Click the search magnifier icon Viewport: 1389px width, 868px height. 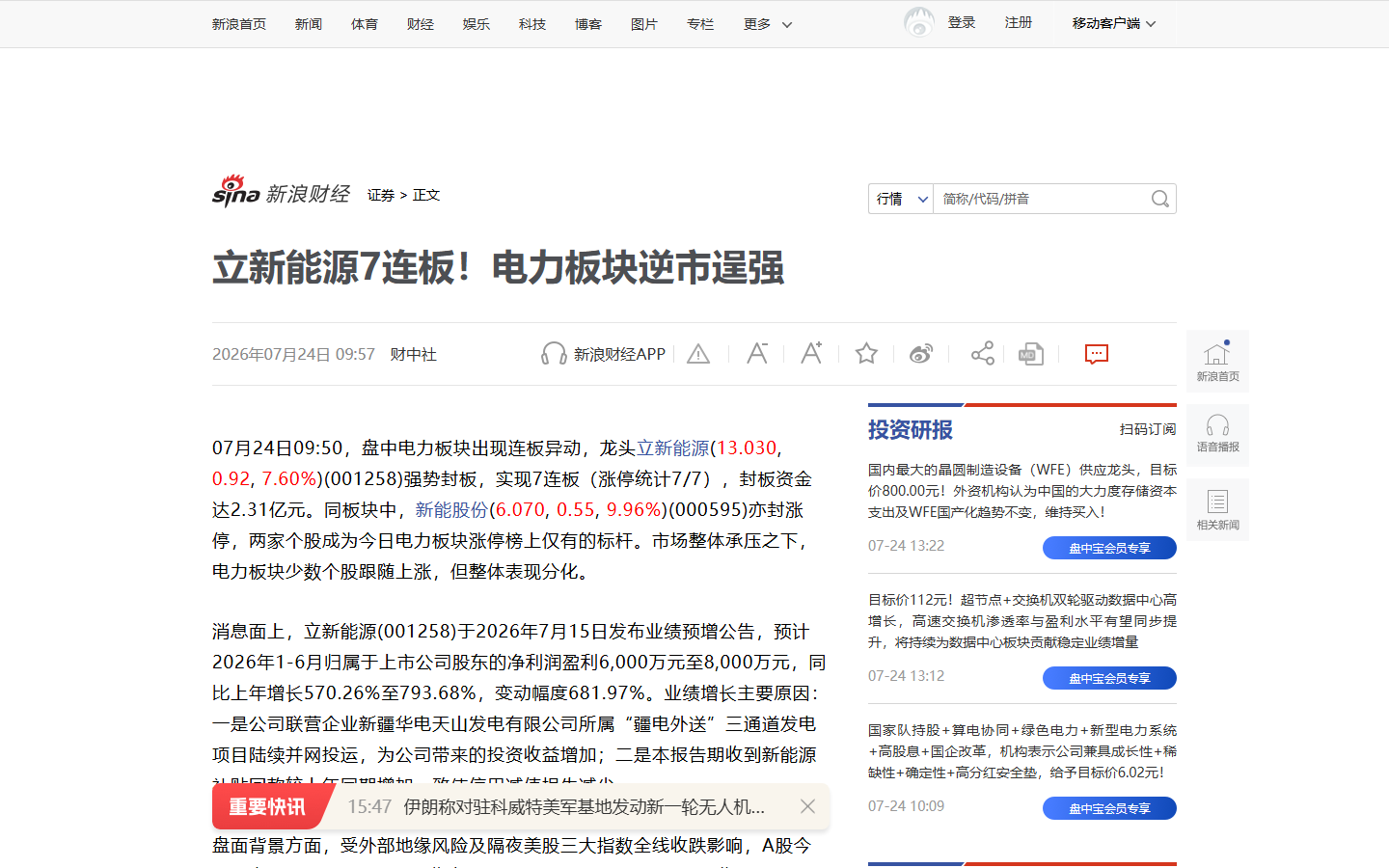(1160, 199)
